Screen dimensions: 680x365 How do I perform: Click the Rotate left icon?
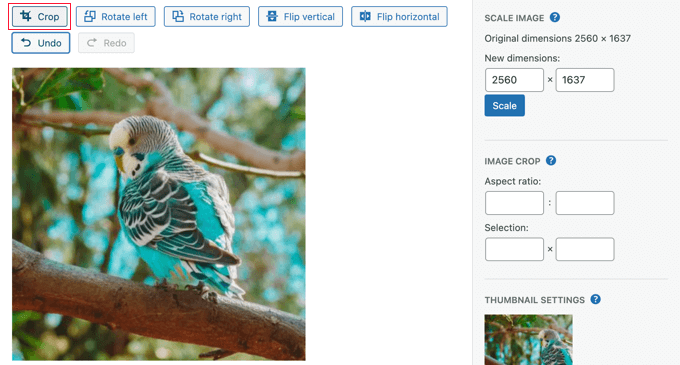(90, 16)
